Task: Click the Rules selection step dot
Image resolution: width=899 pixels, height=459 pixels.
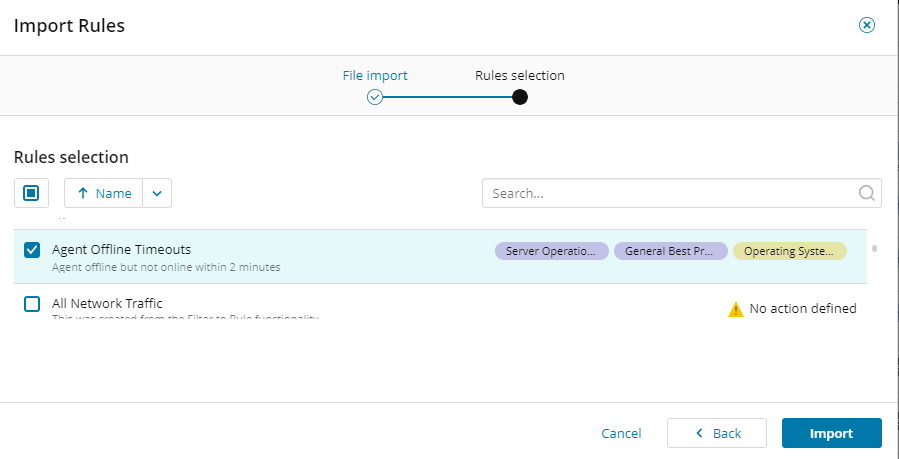Action: point(519,97)
